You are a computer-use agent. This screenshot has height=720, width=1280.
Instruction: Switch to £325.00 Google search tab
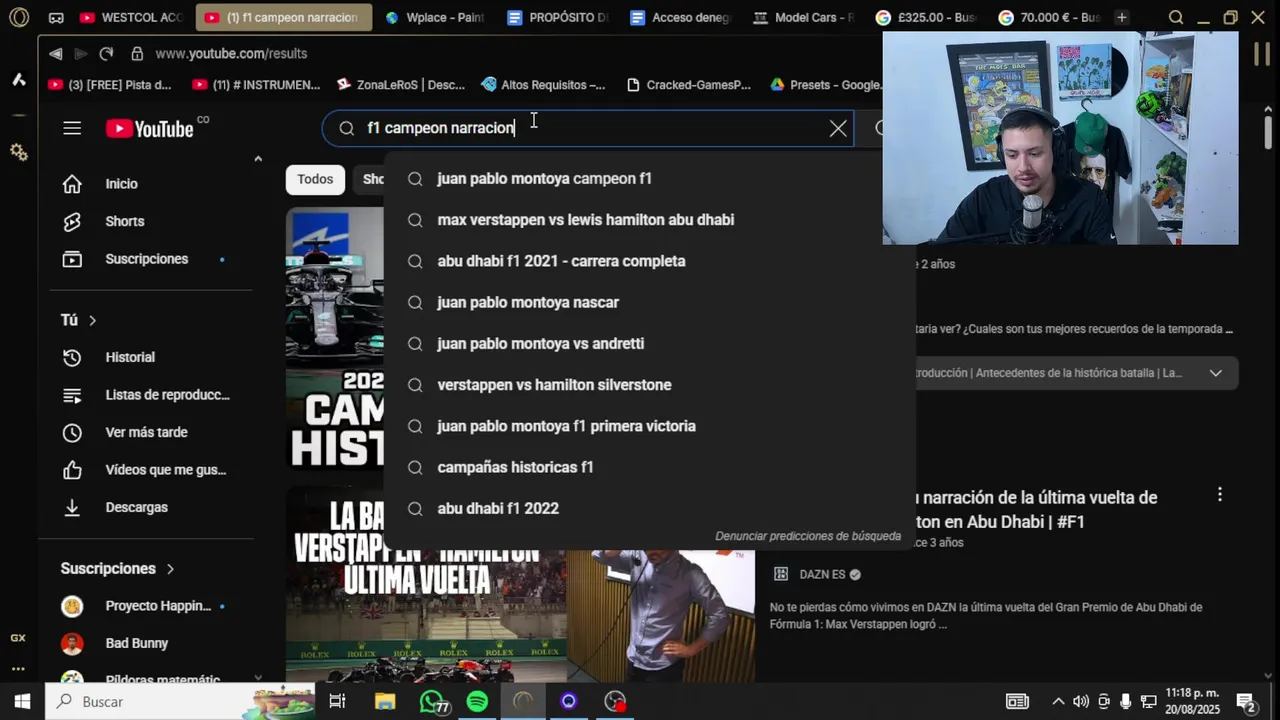[x=927, y=18]
